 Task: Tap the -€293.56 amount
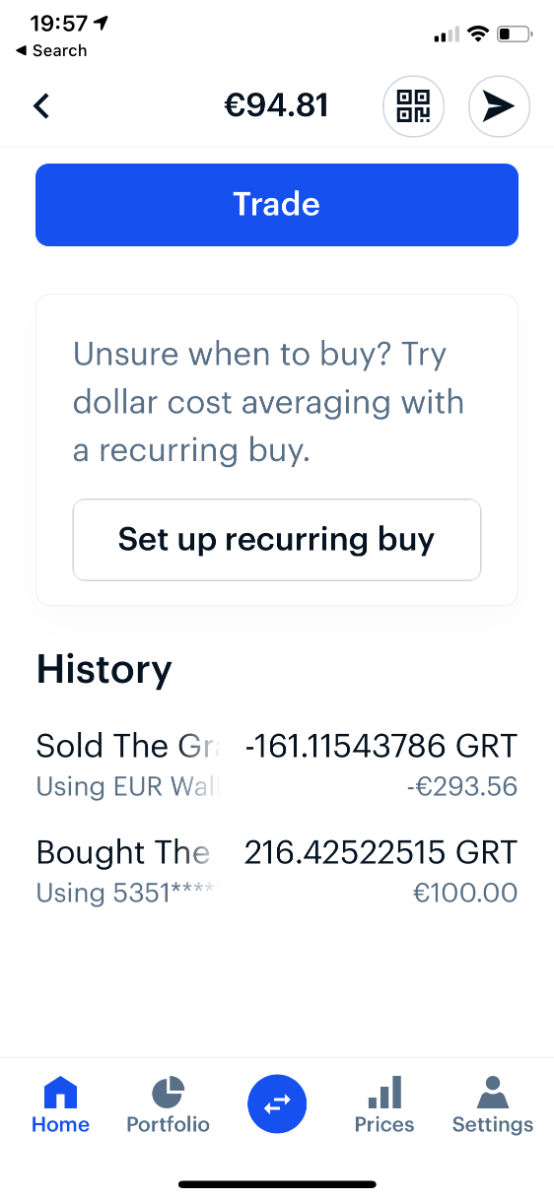pos(462,787)
